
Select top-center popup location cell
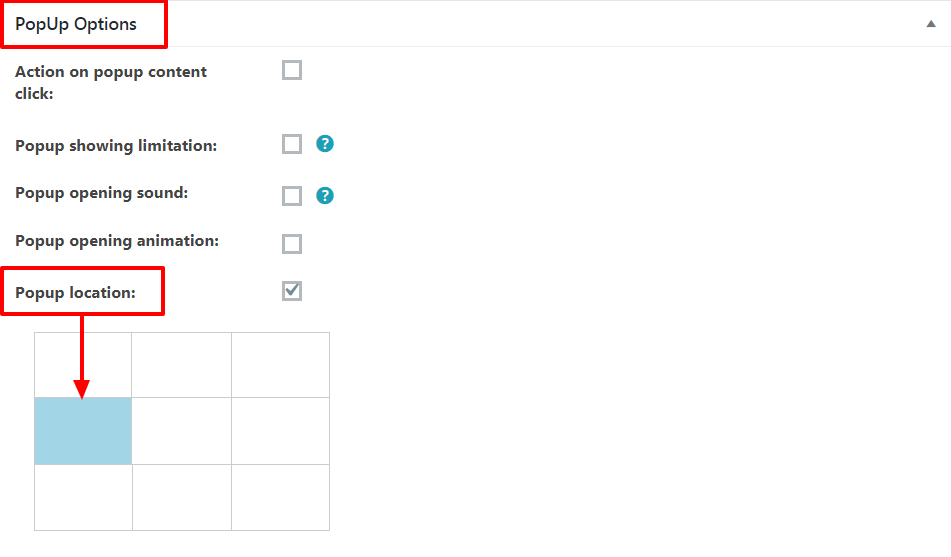pos(181,365)
